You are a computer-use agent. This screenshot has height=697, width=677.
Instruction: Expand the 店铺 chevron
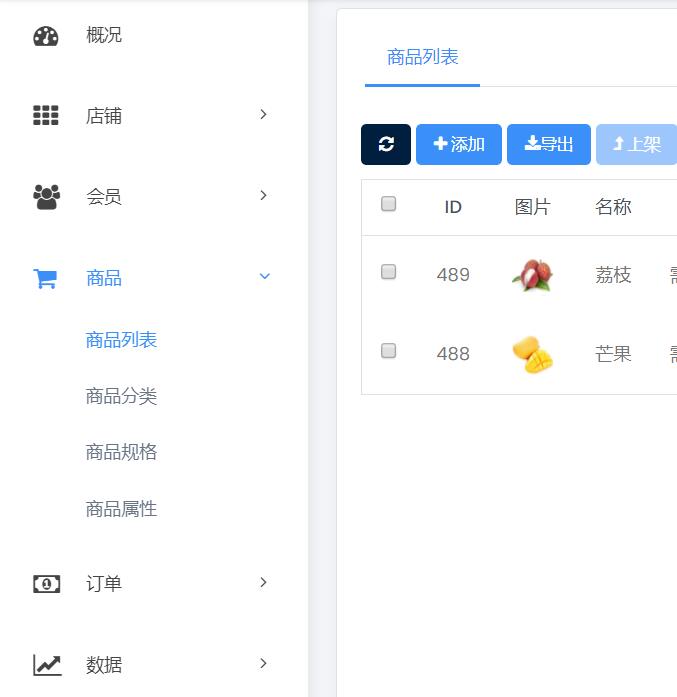[264, 114]
